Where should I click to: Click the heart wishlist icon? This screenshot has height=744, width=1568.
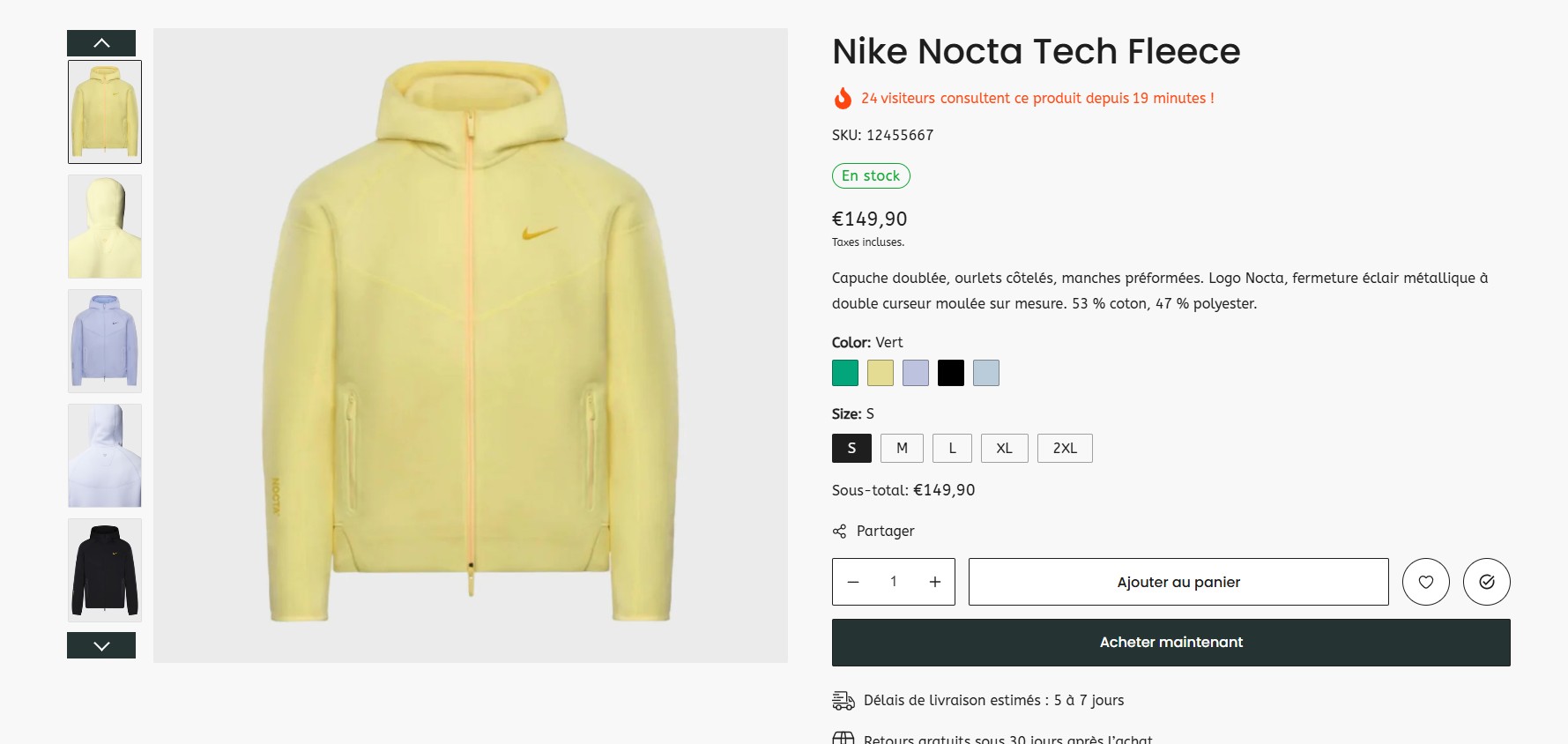click(x=1425, y=582)
